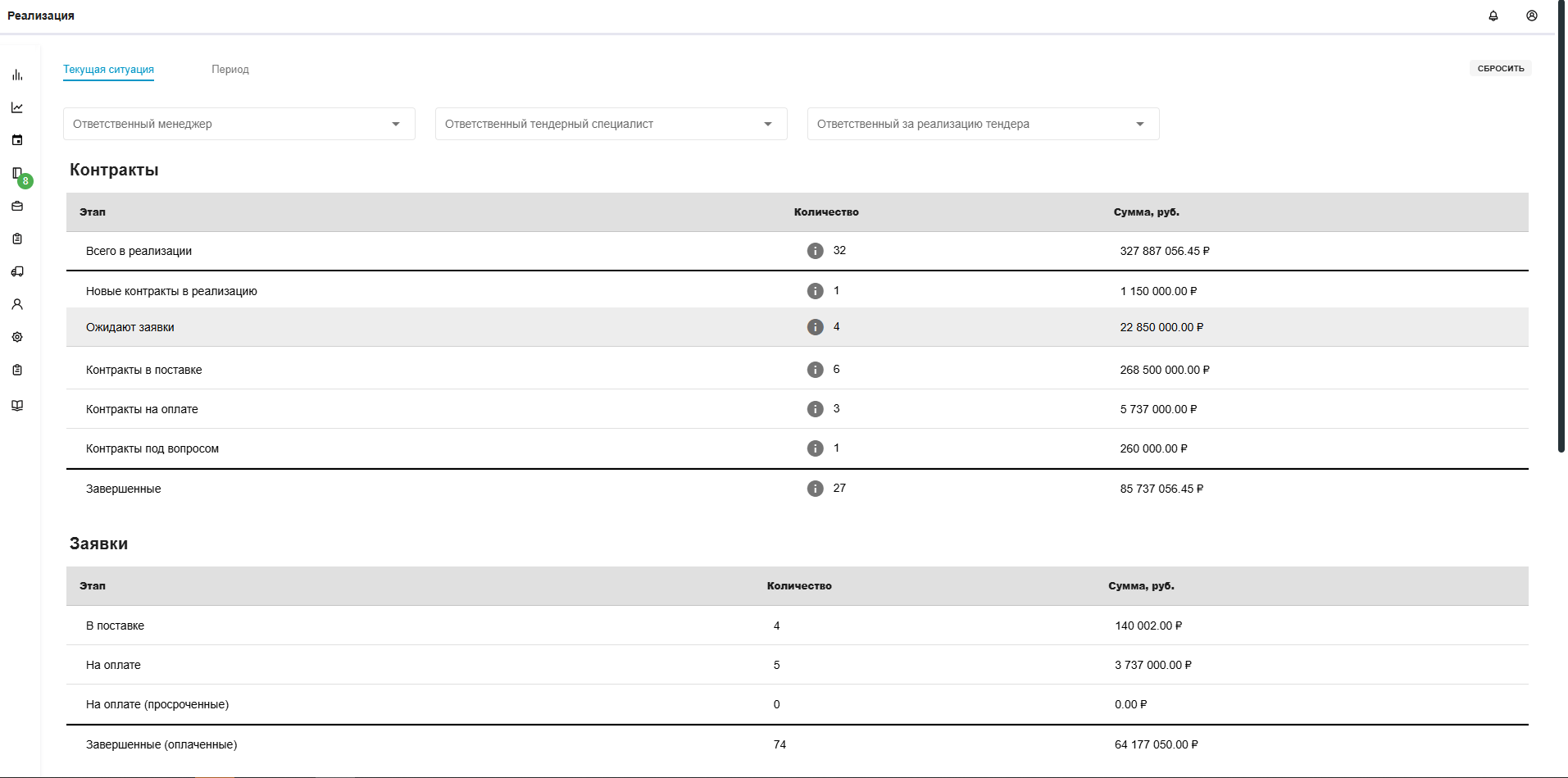Show info for Контракты под вопросом
Screen dimensions: 1568x778
click(815, 448)
